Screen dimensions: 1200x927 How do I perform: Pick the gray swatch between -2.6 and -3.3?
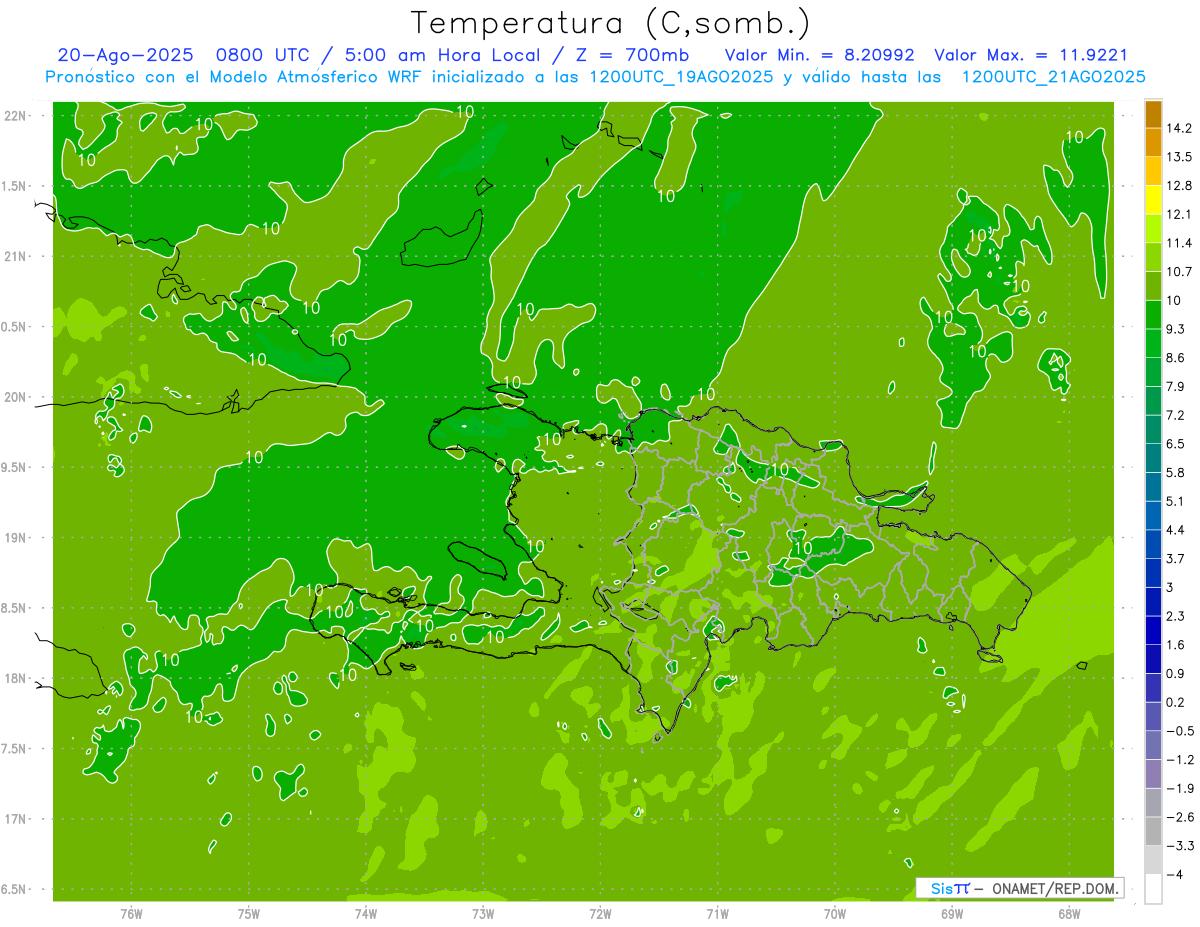tap(1153, 831)
